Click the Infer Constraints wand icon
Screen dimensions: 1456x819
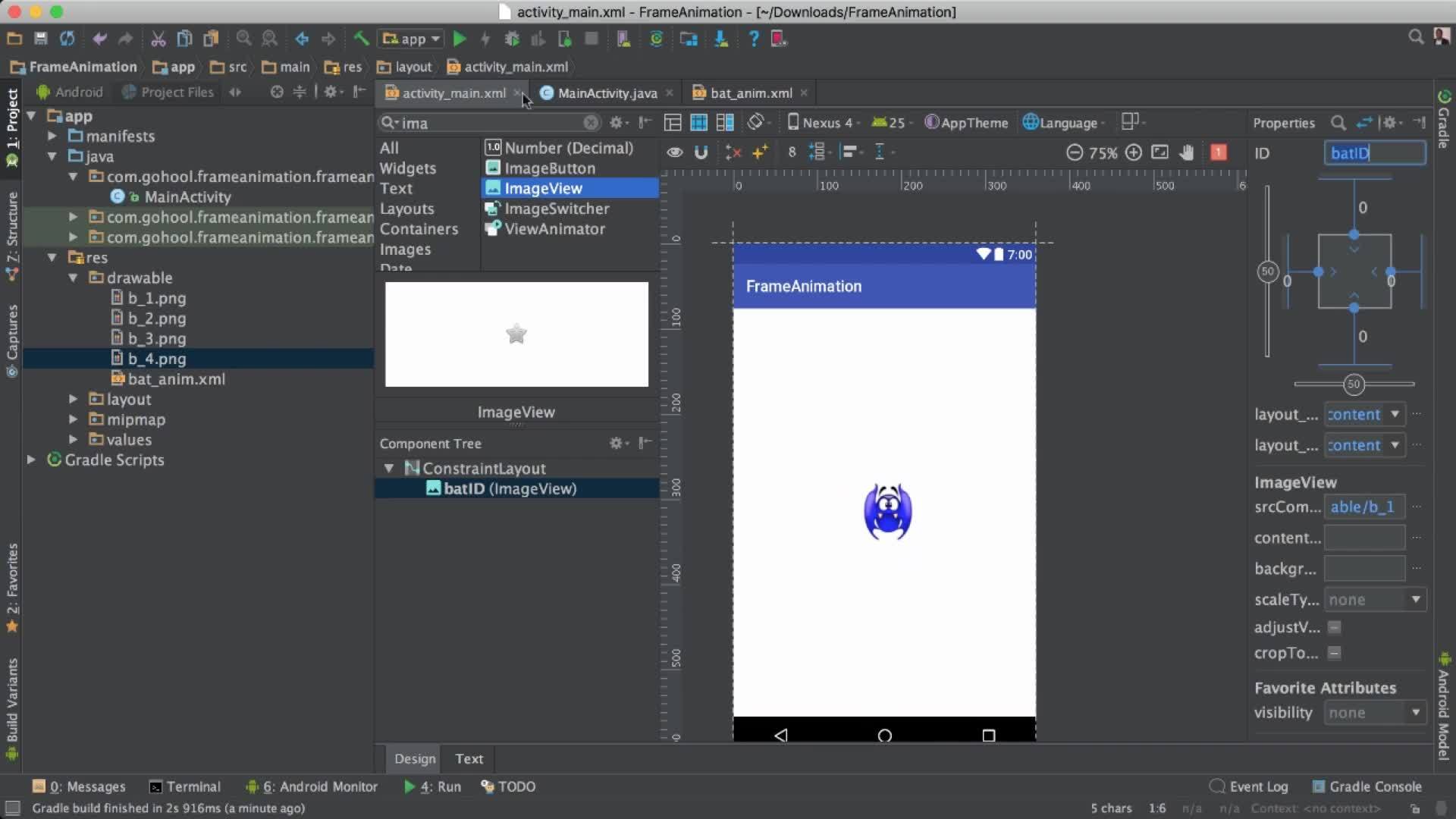click(x=760, y=152)
